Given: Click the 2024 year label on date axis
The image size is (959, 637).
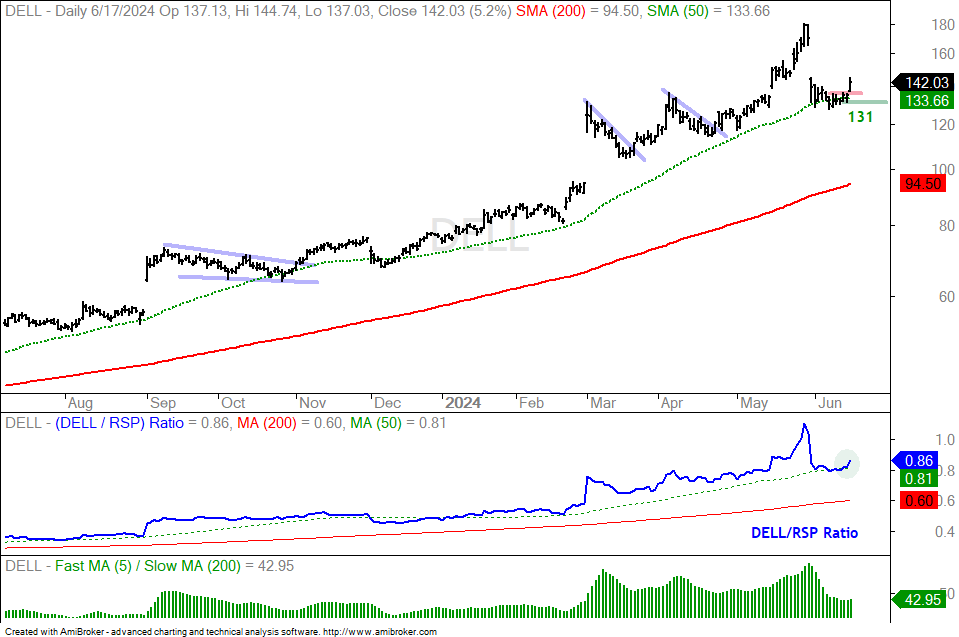Looking at the screenshot, I should pos(462,403).
